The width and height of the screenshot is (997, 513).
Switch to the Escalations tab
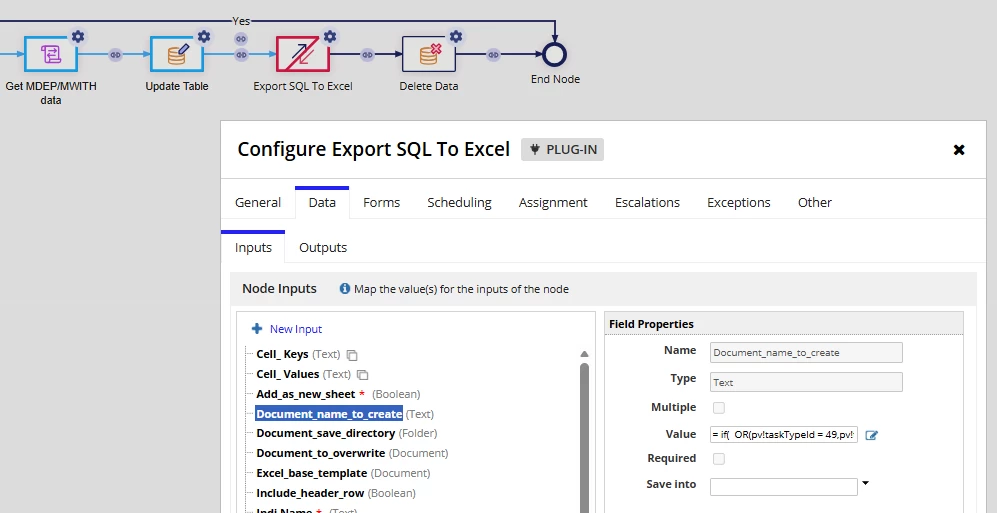647,202
